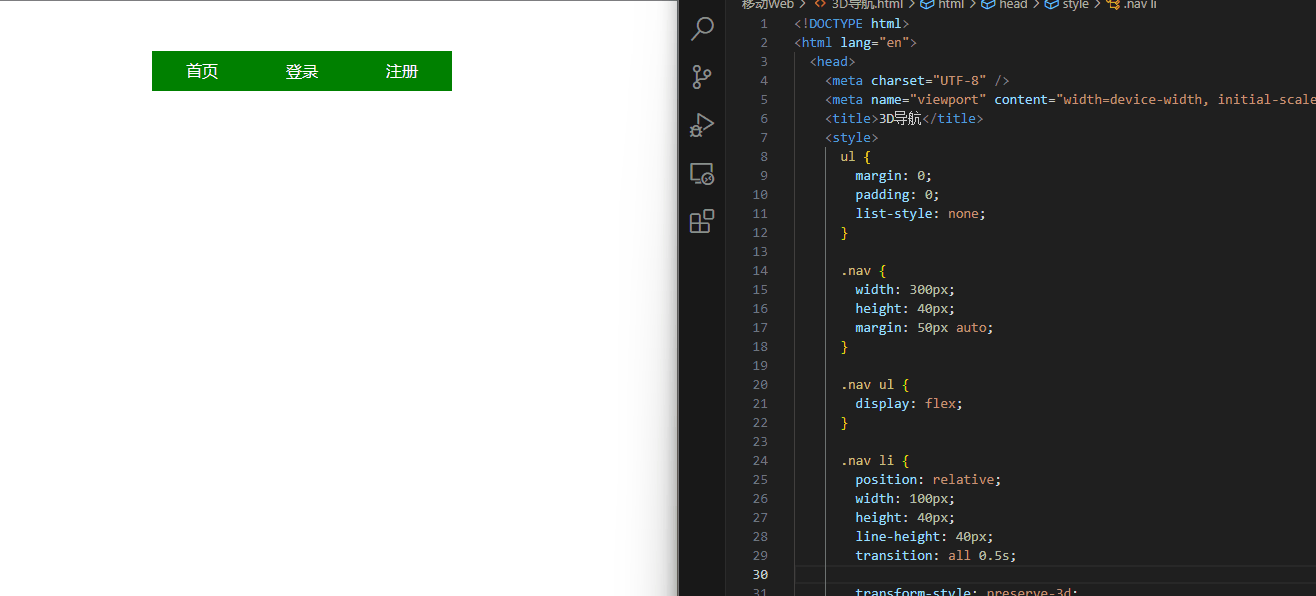Click the 'list-style: none' declaration
The width and height of the screenshot is (1316, 596).
point(920,214)
